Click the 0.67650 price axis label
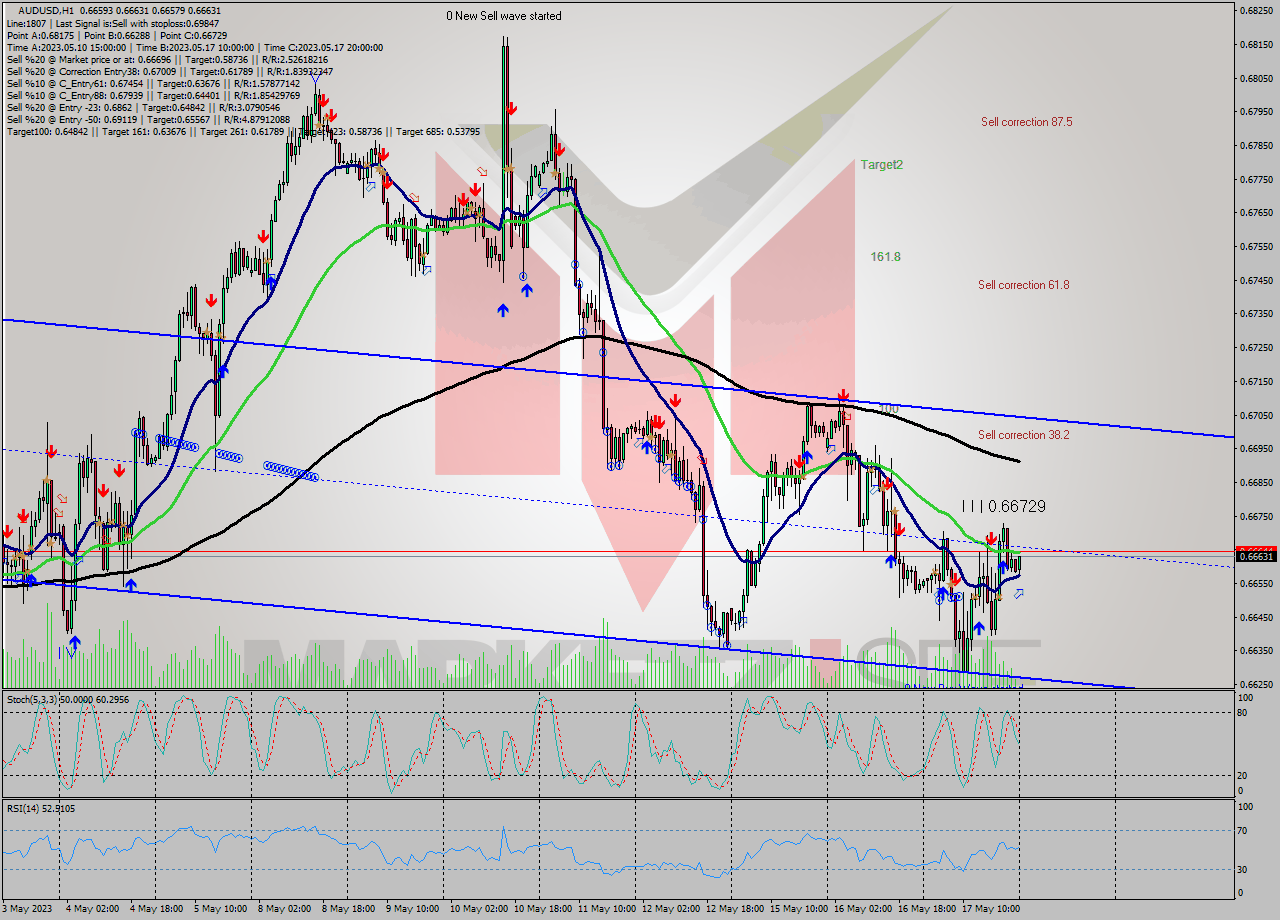 pyautogui.click(x=1258, y=213)
